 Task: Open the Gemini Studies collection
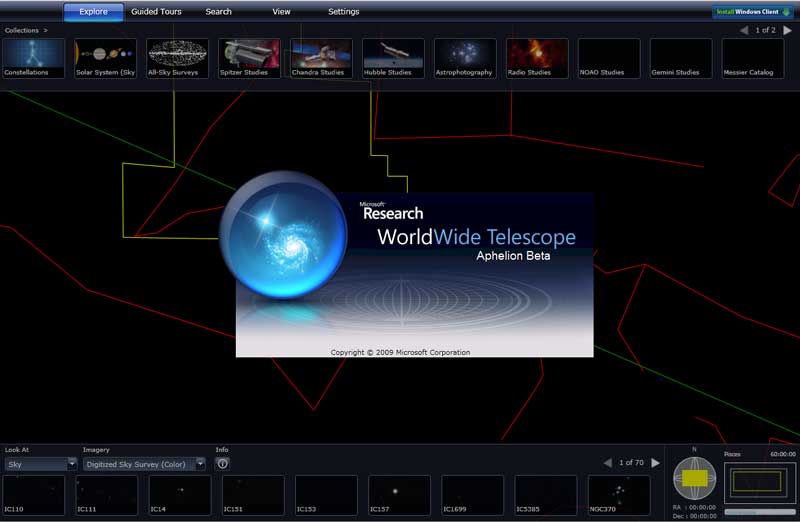[x=681, y=58]
